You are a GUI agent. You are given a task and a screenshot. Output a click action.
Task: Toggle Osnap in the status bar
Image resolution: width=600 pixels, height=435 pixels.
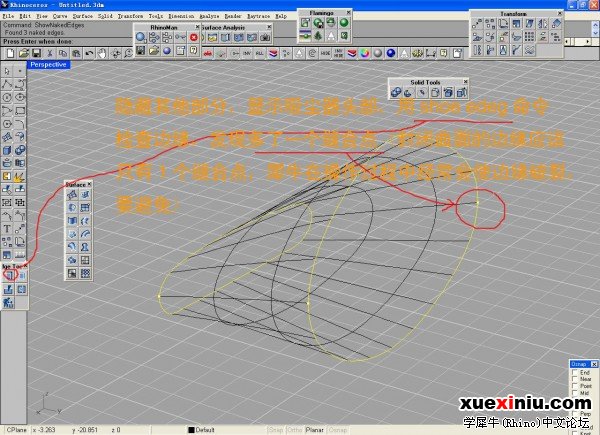337,430
